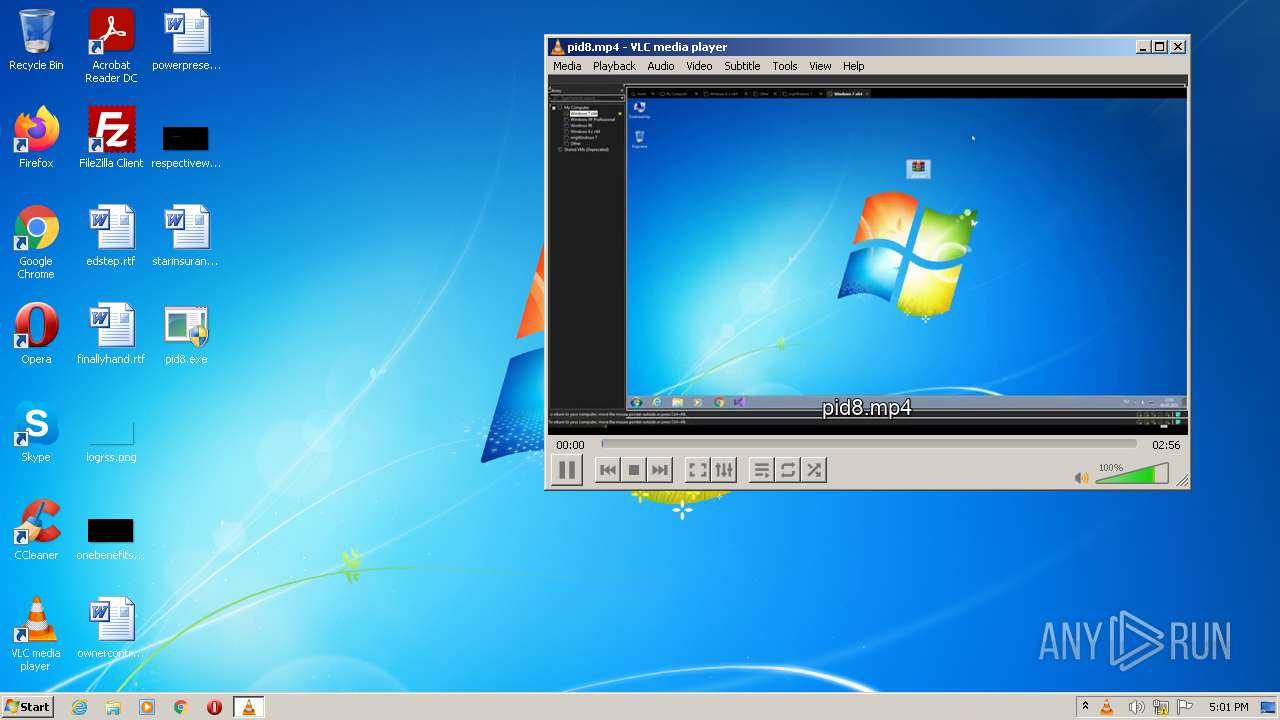The image size is (1280, 720).
Task: Select edstep.rtf desktop file
Action: 111,236
